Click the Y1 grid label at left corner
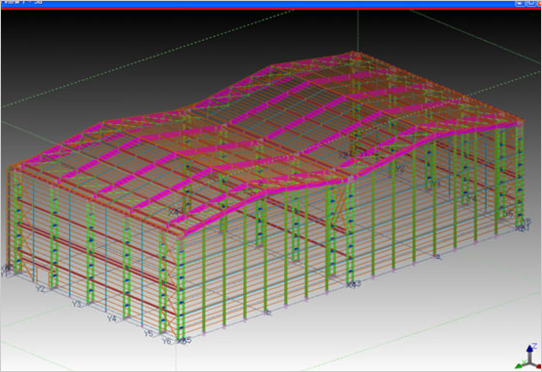The image size is (542, 372). 4,274
